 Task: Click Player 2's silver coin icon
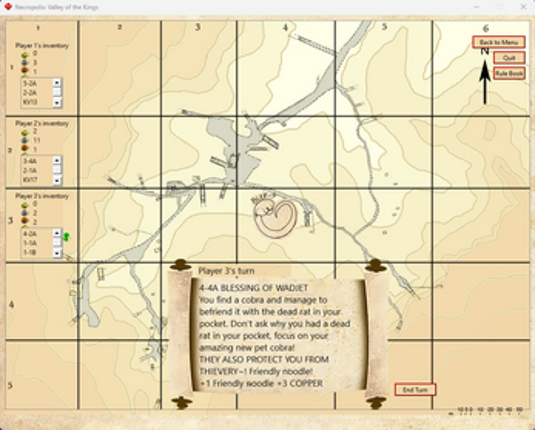tap(25, 140)
